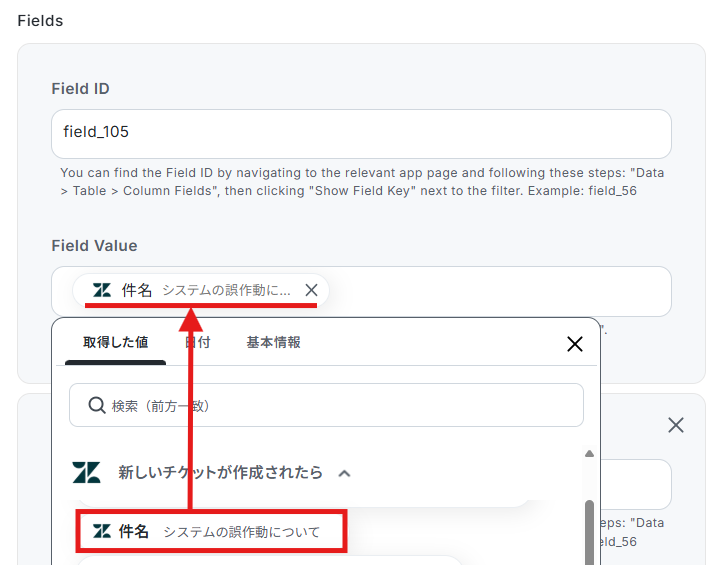Switch to the 取得した値 tab
Screen dimensions: 713x565
pyautogui.click(x=115, y=342)
